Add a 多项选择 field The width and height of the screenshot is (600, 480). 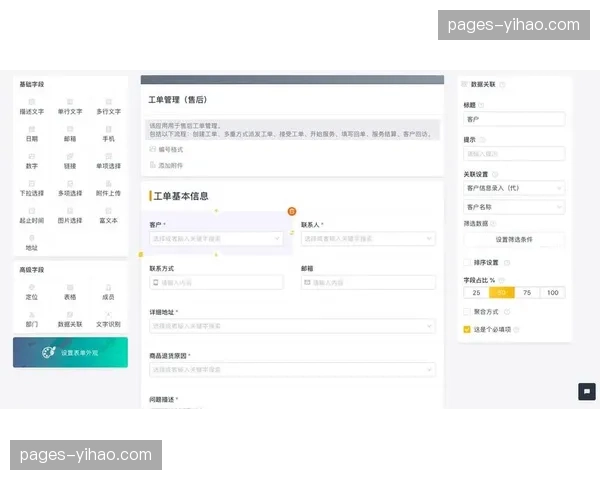tap(70, 189)
